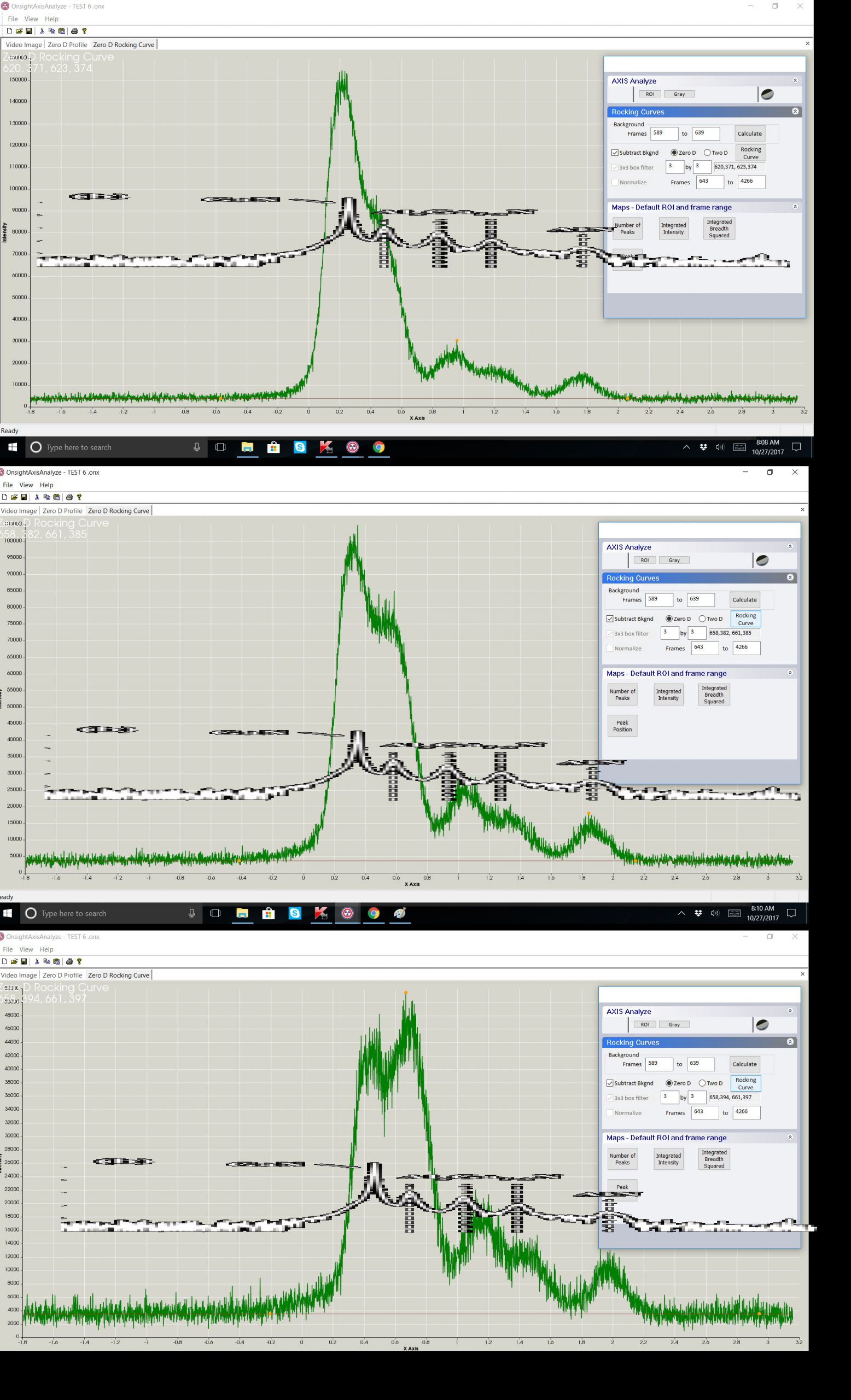This screenshot has height=1400, width=851.
Task: Click the gray disc icon in topmost AXIS Analyze panel
Action: tap(767, 94)
